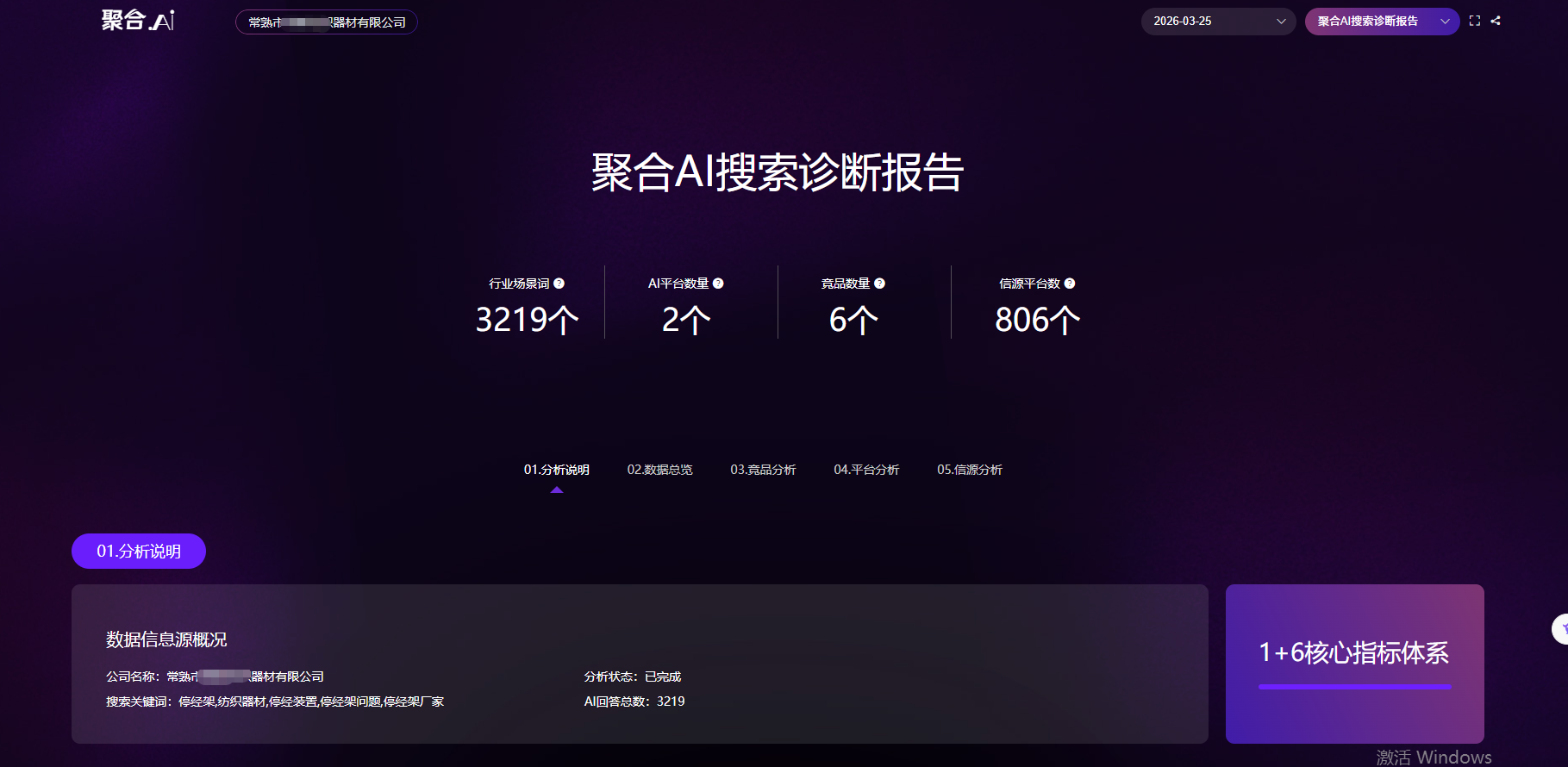The width and height of the screenshot is (1568, 767).
Task: Click the share icon in top bar
Action: coord(1496,21)
